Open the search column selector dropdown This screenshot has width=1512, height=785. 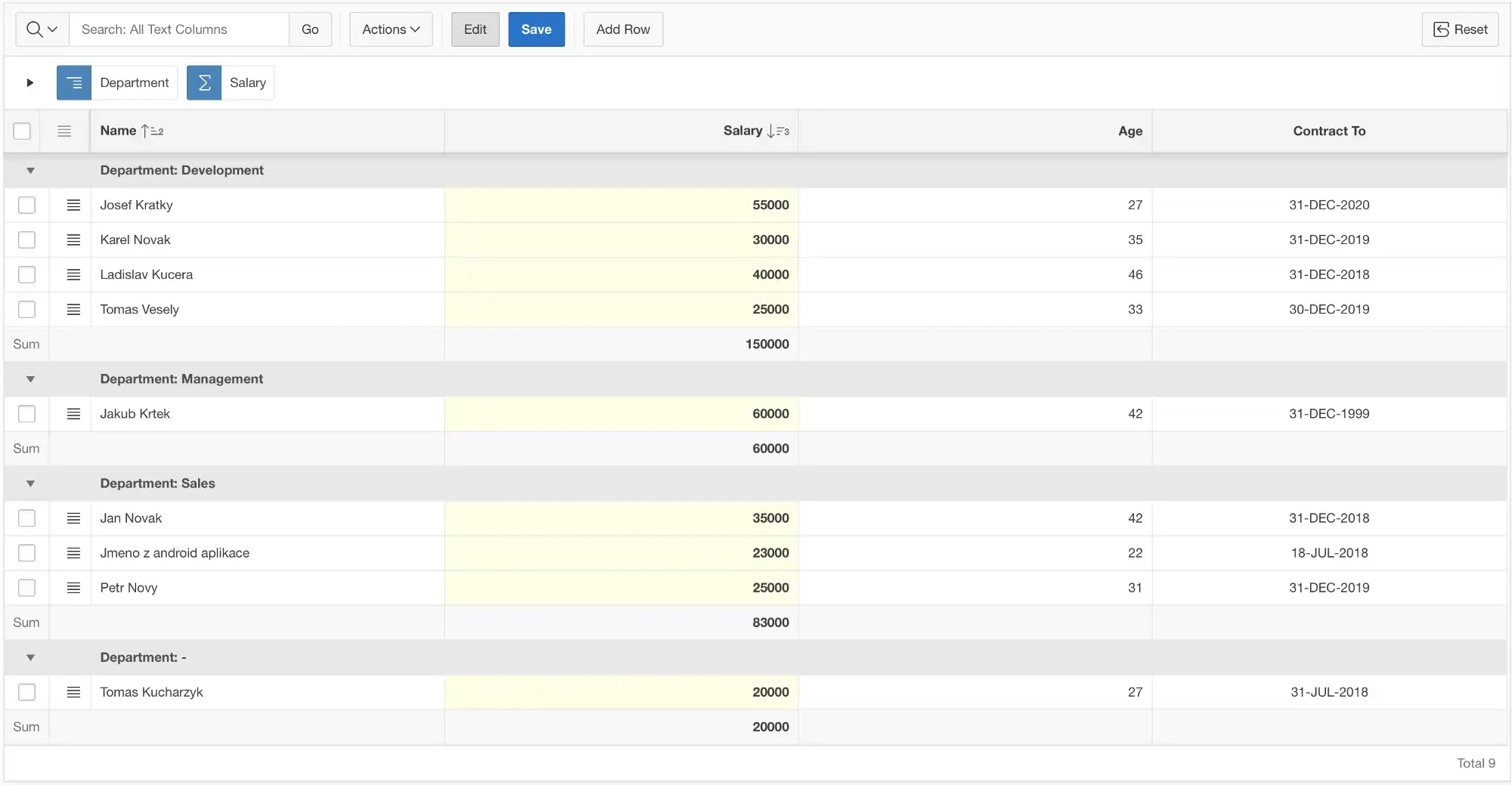[42, 29]
